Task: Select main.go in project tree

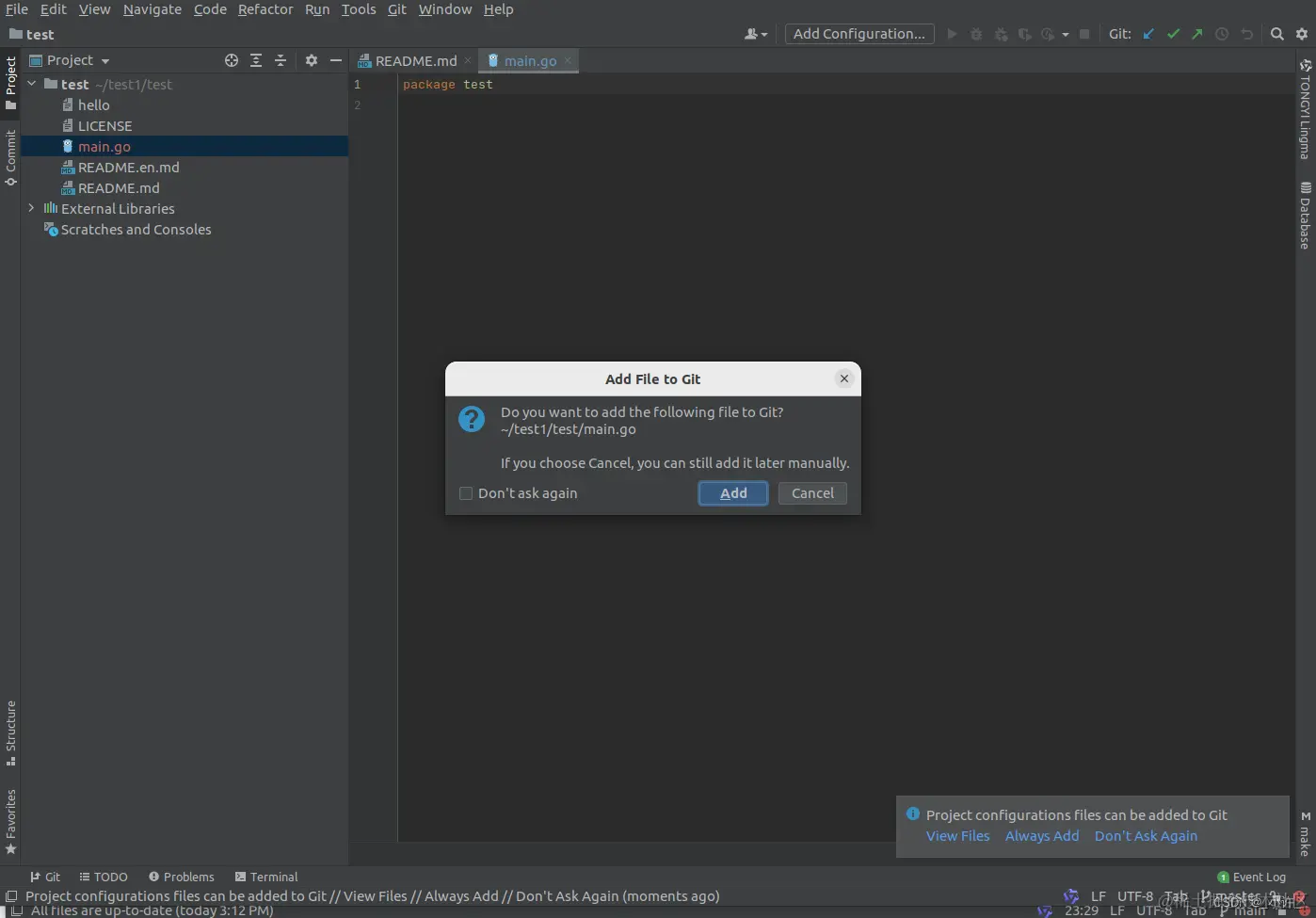Action: pyautogui.click(x=104, y=147)
